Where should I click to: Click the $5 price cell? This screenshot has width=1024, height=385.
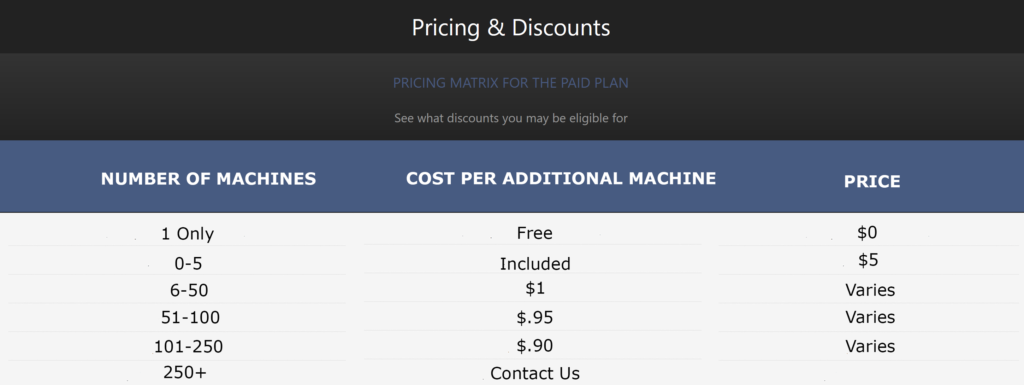(x=868, y=260)
